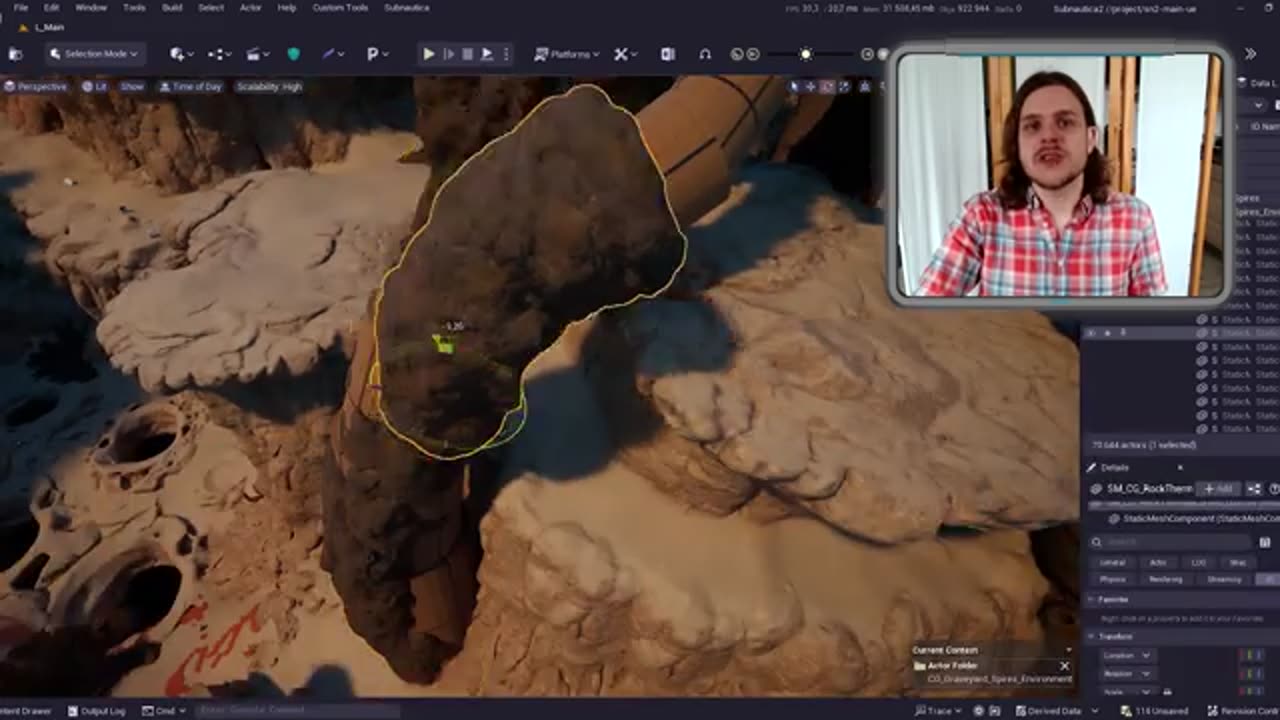This screenshot has height=720, width=1280.
Task: Click the blueprint icon beside Add button
Action: [1253, 489]
